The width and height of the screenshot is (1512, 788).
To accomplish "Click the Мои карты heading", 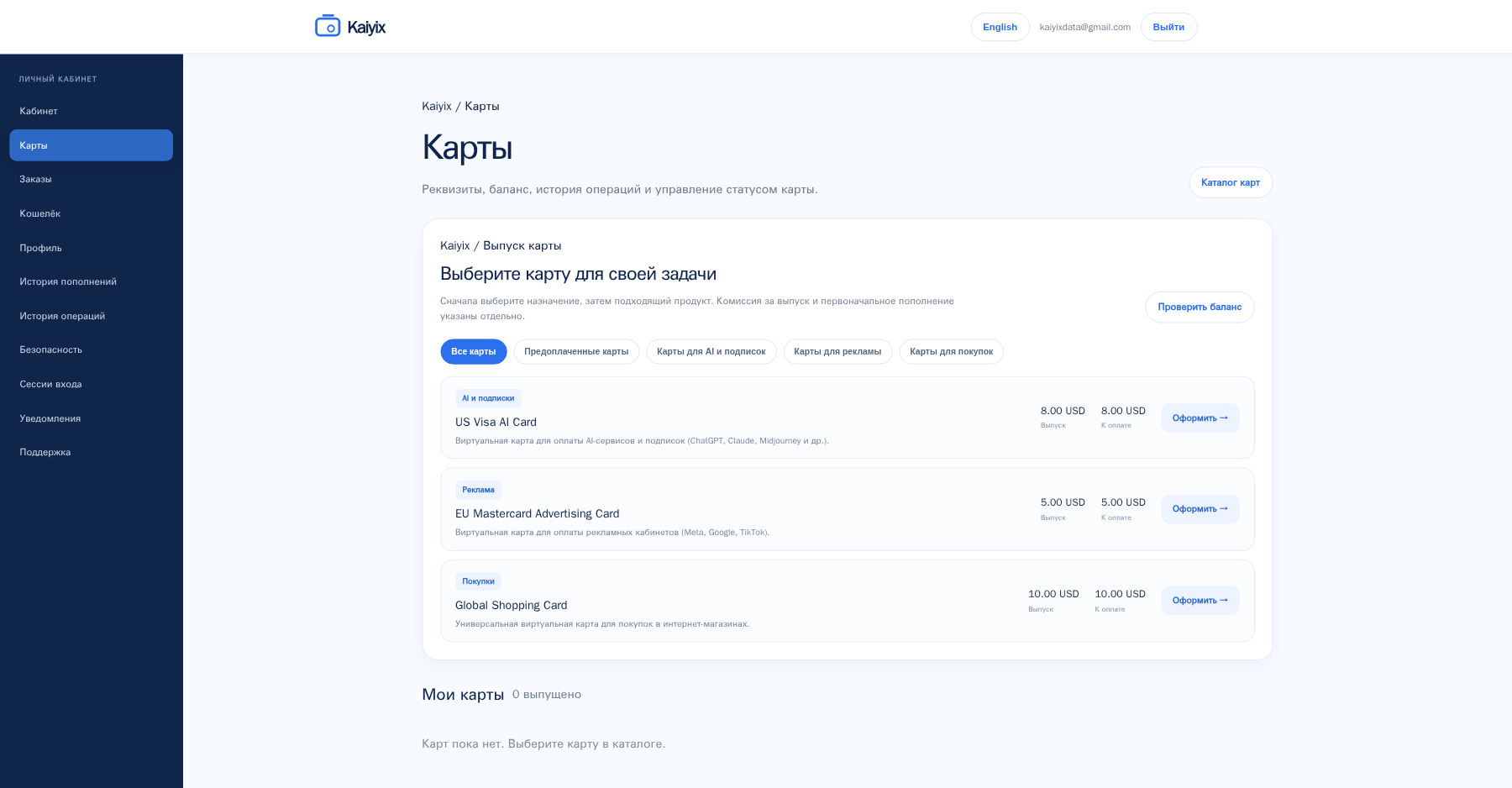I will [463, 695].
